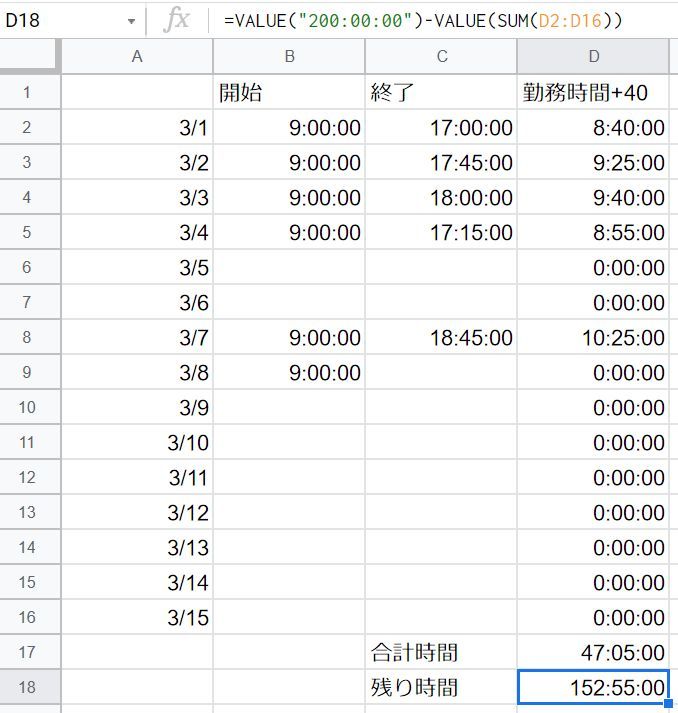Select row 17 header

tap(27, 653)
